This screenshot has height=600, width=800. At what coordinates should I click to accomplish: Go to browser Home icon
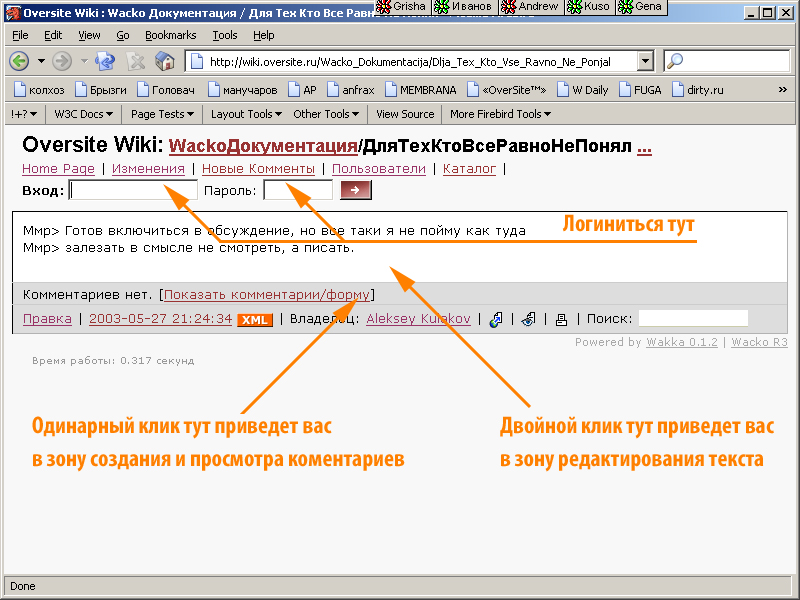(x=165, y=61)
